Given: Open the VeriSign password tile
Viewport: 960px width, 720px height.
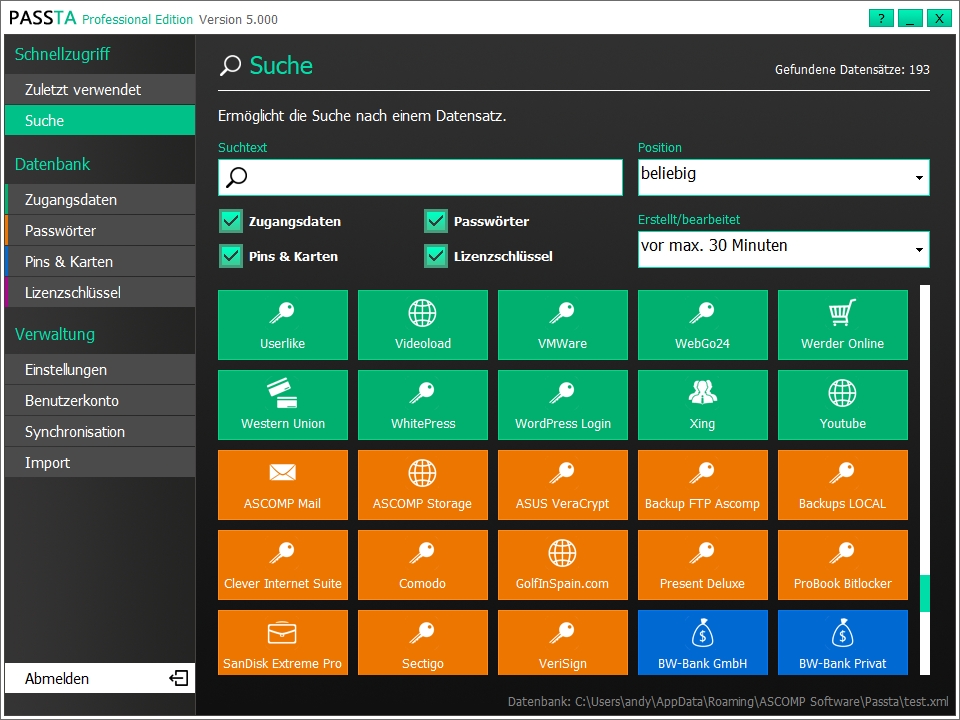Looking at the screenshot, I should coord(563,643).
